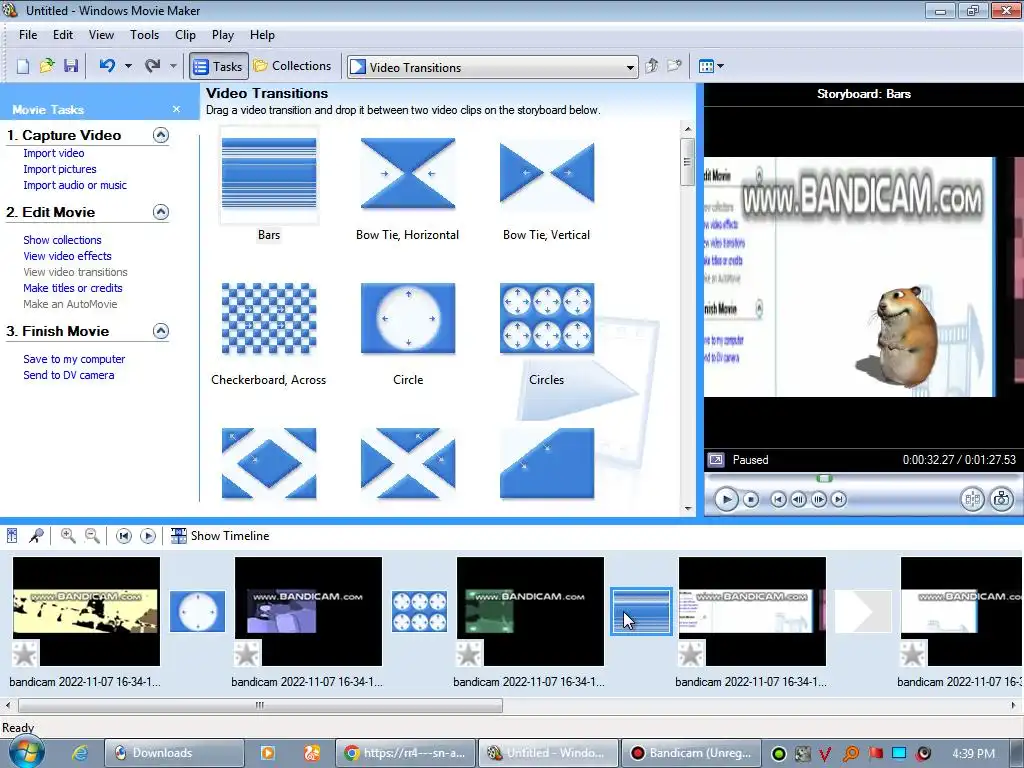
Task: Click the Show collections link
Action: 62,240
